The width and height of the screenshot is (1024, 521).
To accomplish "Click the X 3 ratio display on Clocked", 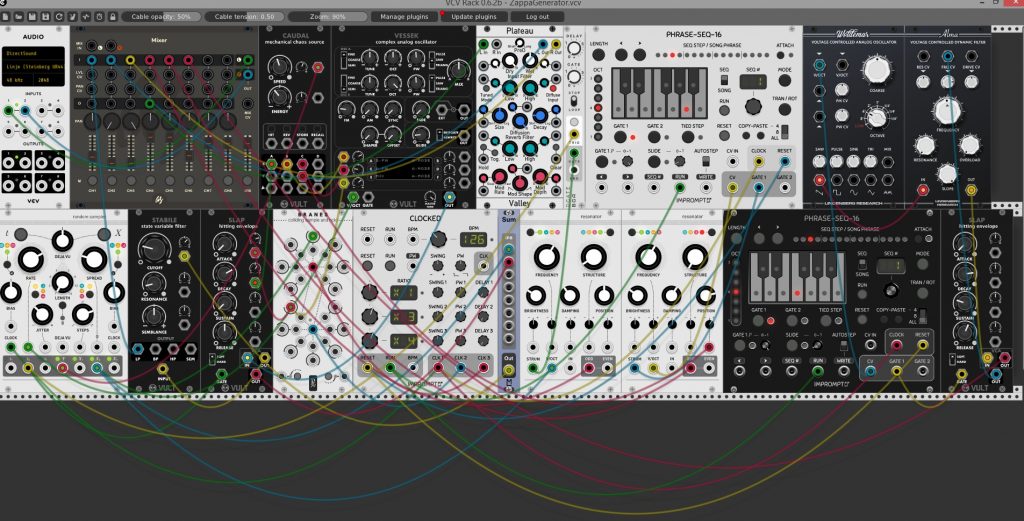I will coord(404,317).
